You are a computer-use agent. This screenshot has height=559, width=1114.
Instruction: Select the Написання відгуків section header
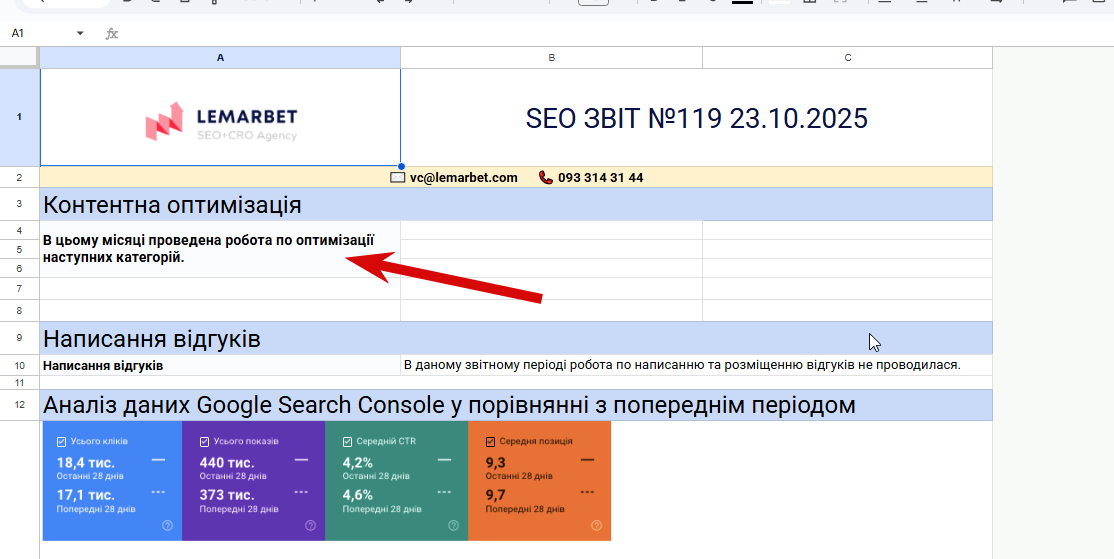click(x=516, y=338)
